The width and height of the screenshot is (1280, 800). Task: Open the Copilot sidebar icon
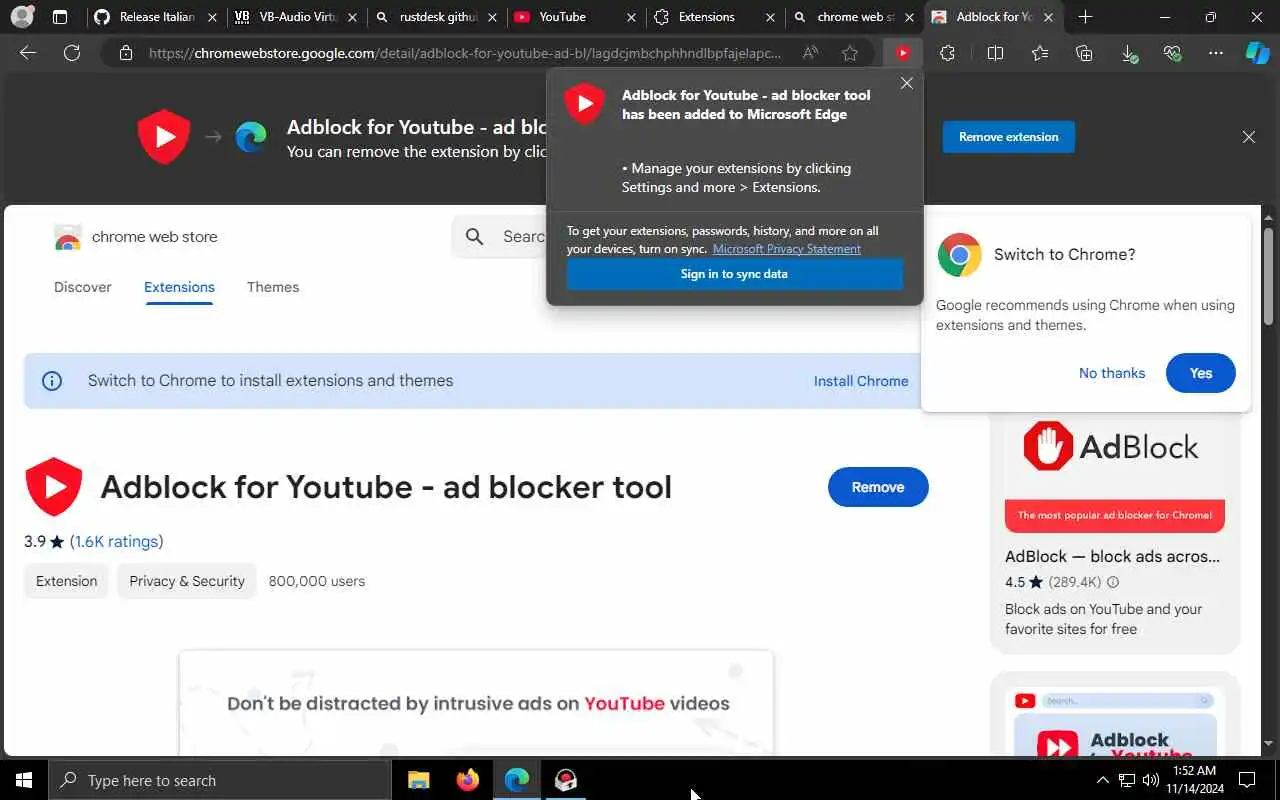(x=1257, y=53)
